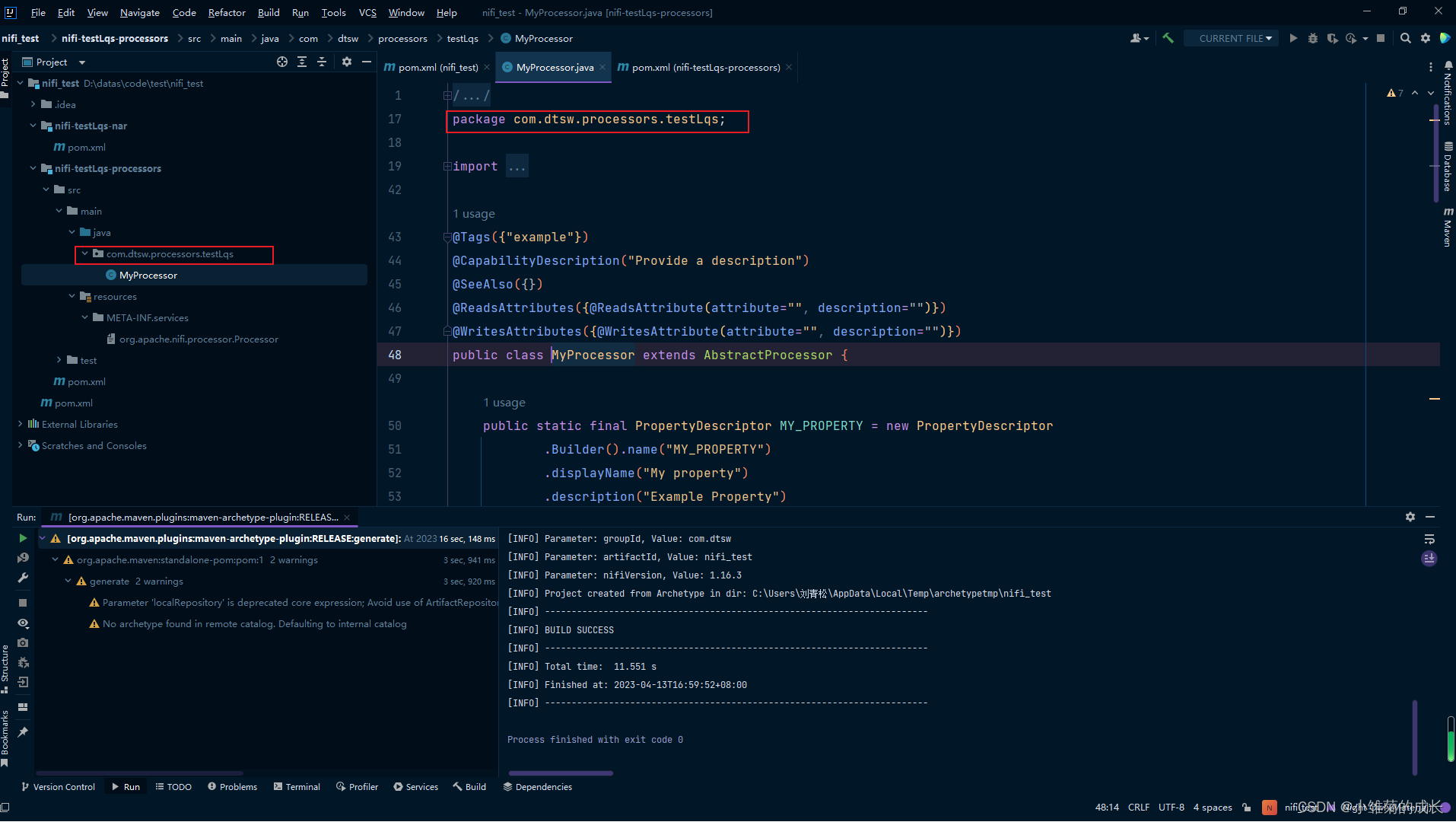Open the wrench build settings icon
The height and width of the screenshot is (822, 1456).
(23, 578)
